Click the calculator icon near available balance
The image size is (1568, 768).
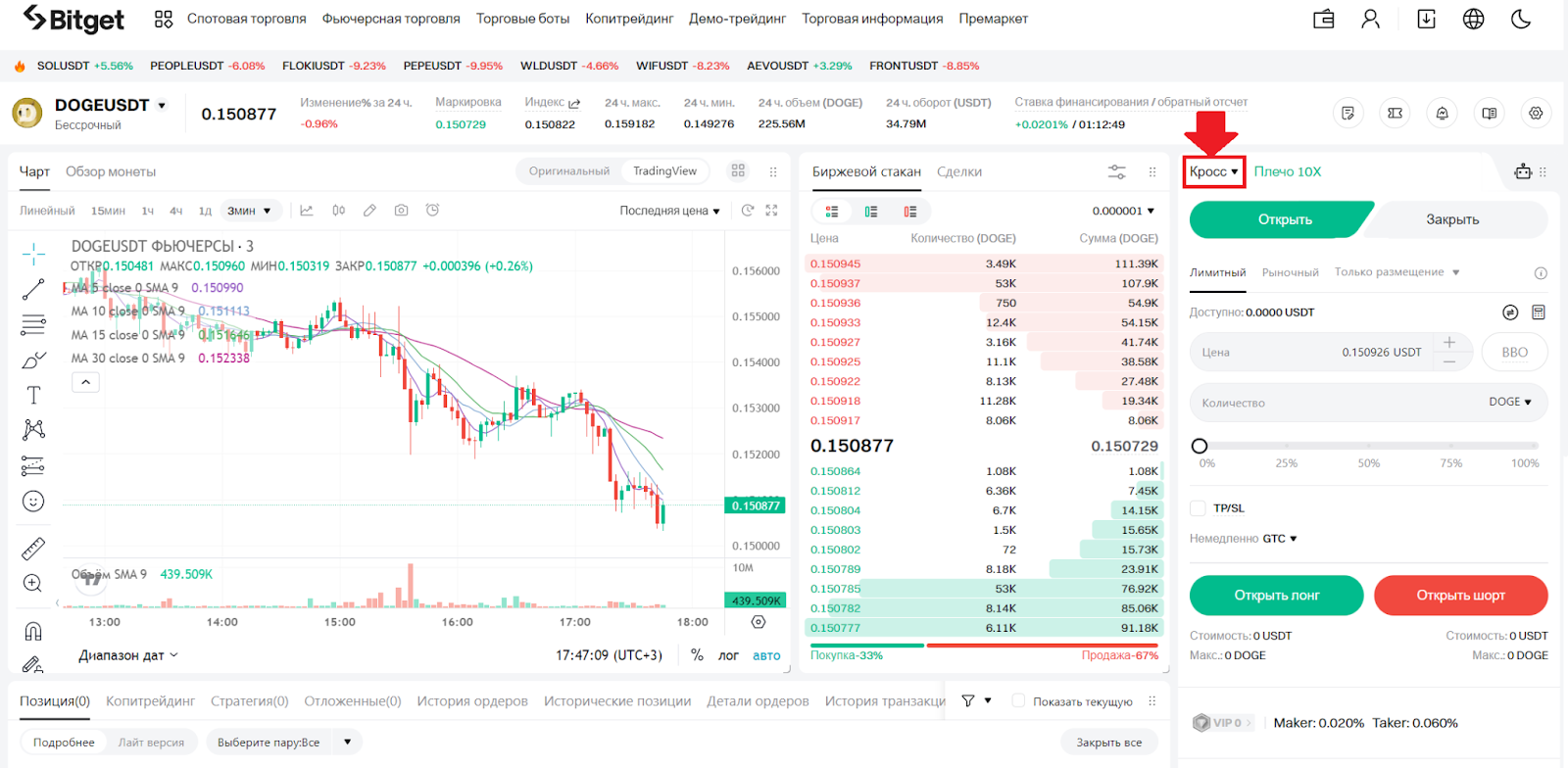(1539, 312)
